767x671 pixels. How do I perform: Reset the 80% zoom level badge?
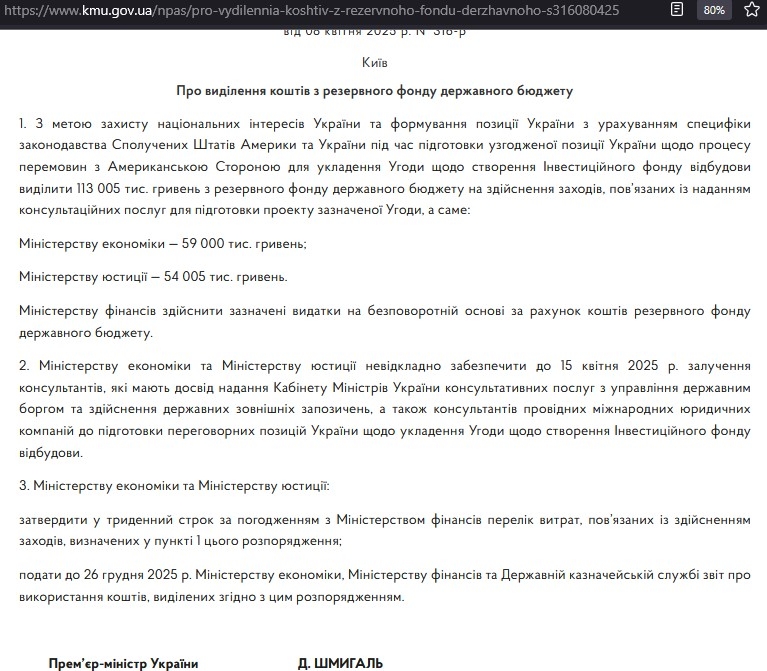714,10
